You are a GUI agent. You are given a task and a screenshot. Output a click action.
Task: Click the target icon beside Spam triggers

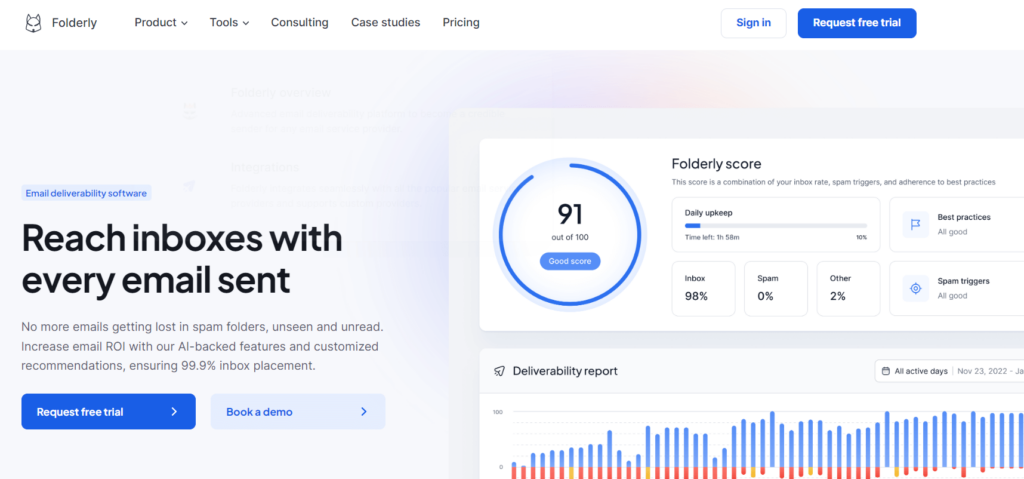coord(916,288)
